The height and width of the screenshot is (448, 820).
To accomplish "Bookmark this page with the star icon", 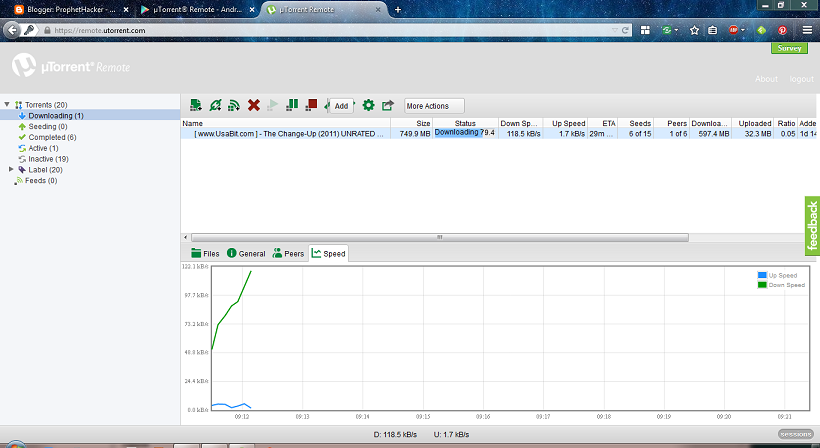I will click(694, 30).
